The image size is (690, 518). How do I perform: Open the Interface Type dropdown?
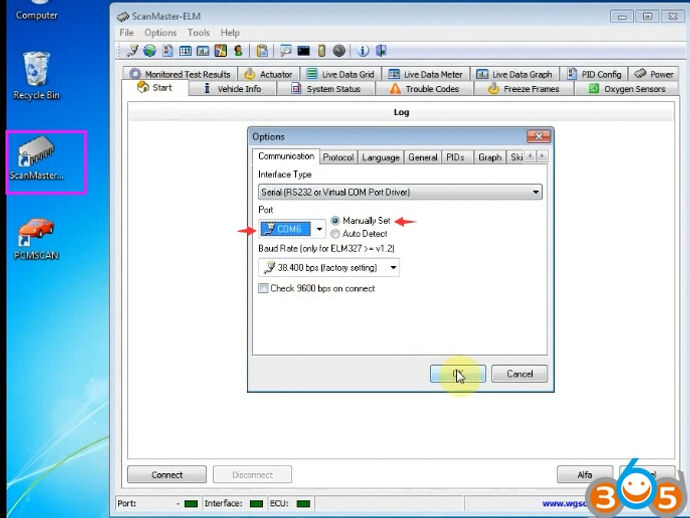[400, 192]
